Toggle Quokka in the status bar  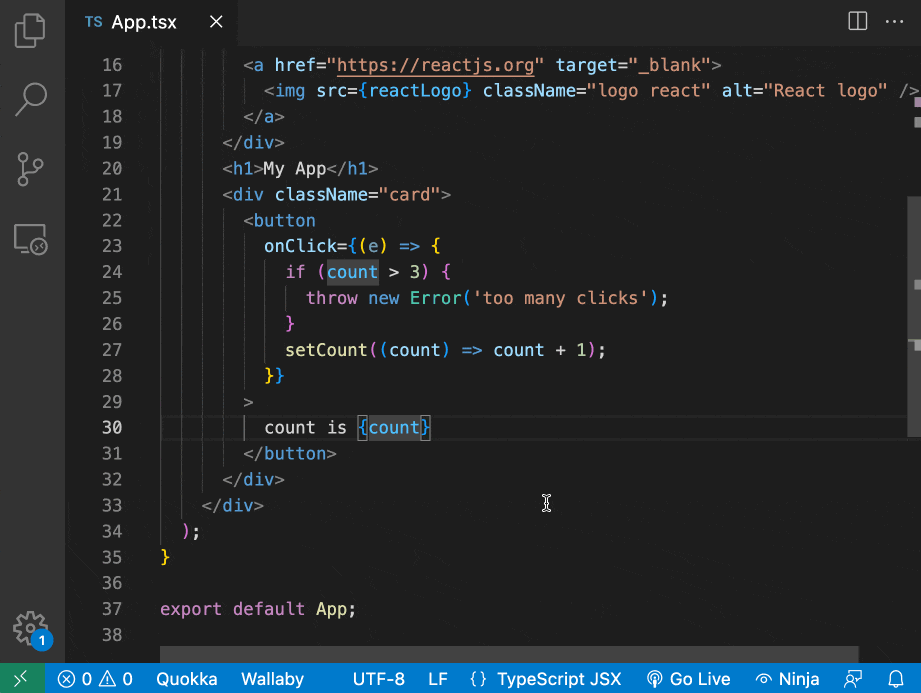click(186, 679)
